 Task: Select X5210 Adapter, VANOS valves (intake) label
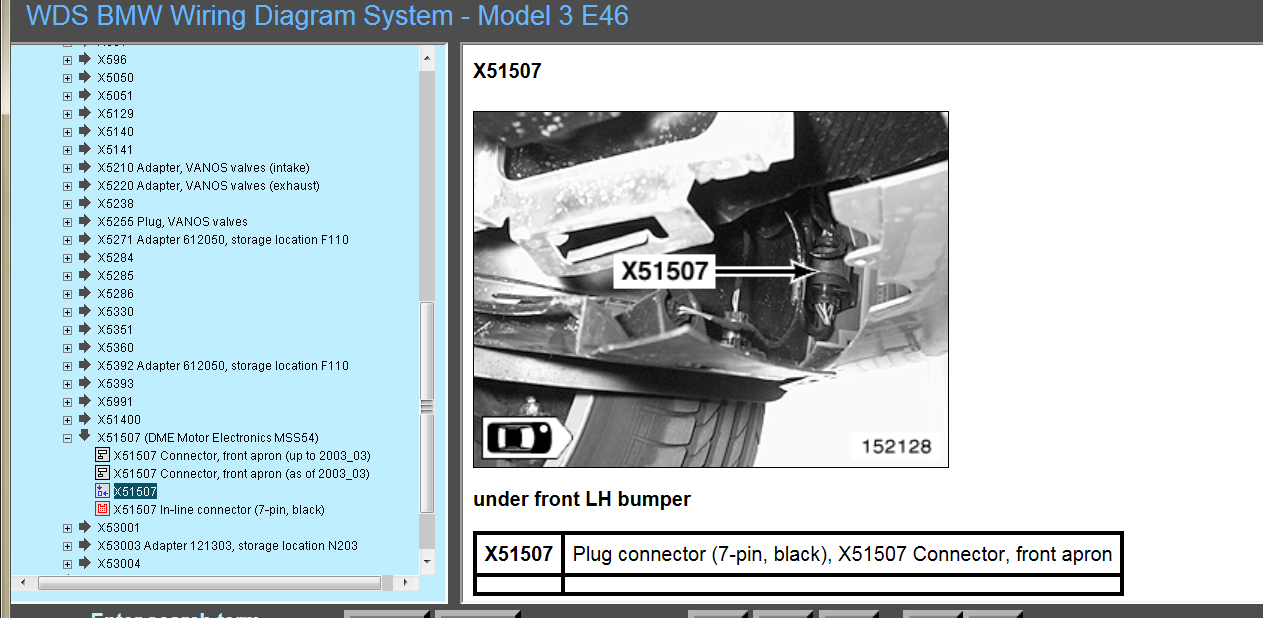pos(203,168)
